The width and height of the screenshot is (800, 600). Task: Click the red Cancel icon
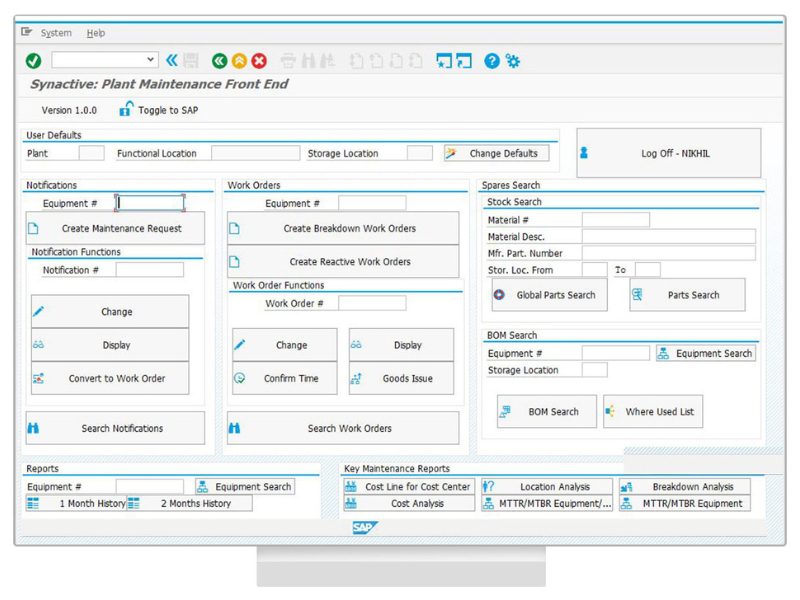pyautogui.click(x=259, y=61)
